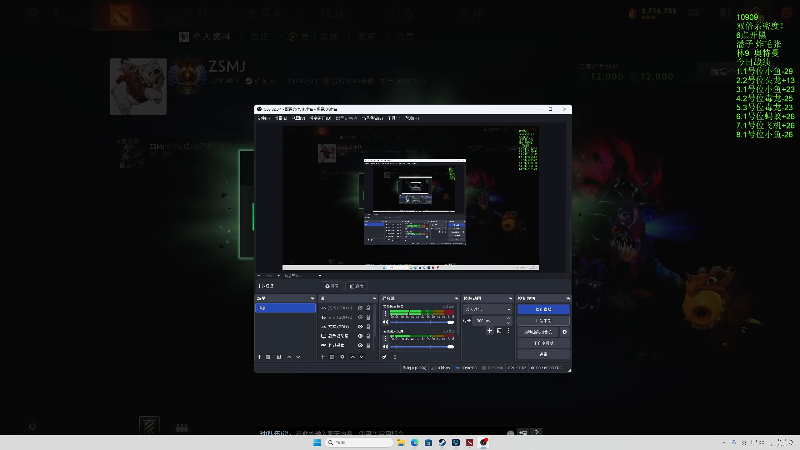Image resolution: width=800 pixels, height=450 pixels.
Task: Toggle visibility eye of third source row
Action: point(360,327)
